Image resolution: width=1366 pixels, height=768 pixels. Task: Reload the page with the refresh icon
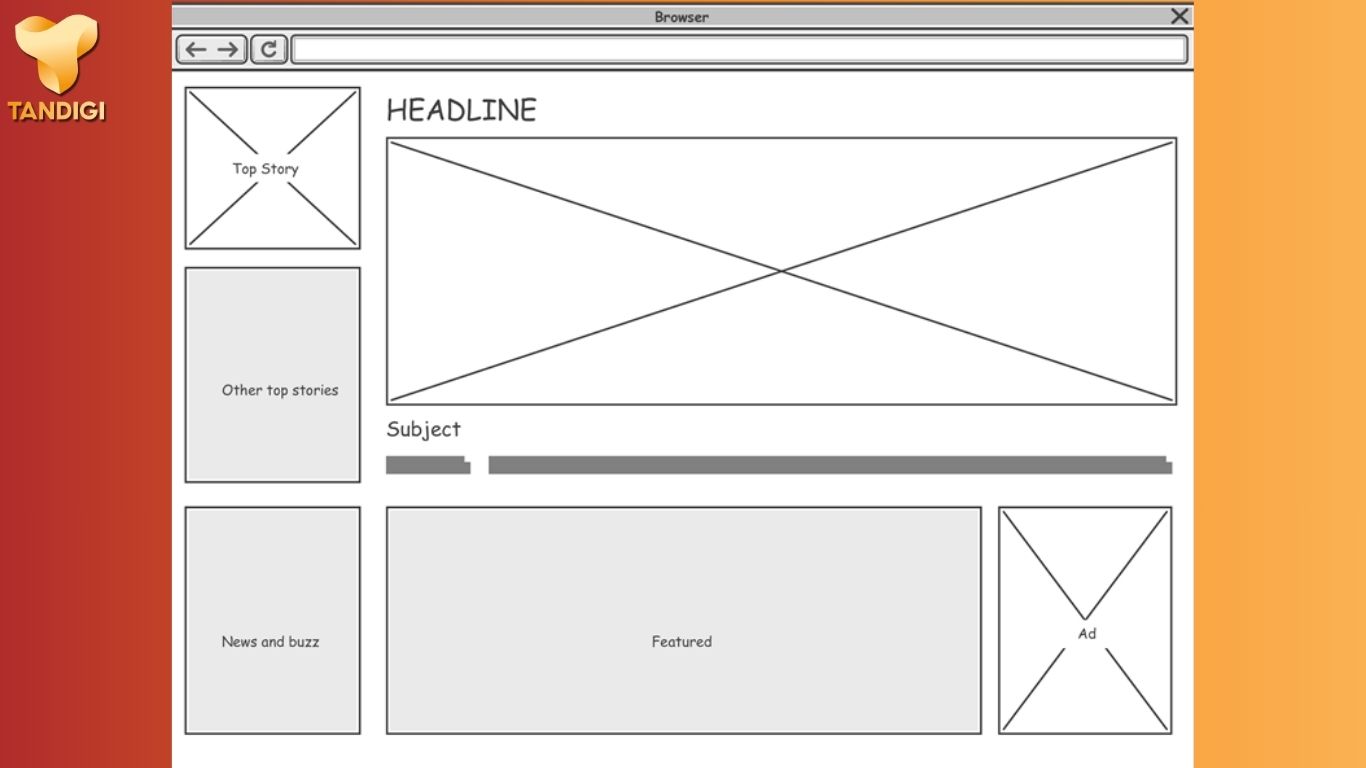click(269, 49)
